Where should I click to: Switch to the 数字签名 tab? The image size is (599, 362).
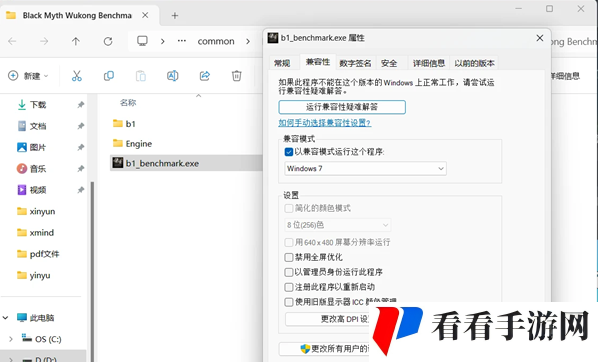(x=355, y=63)
